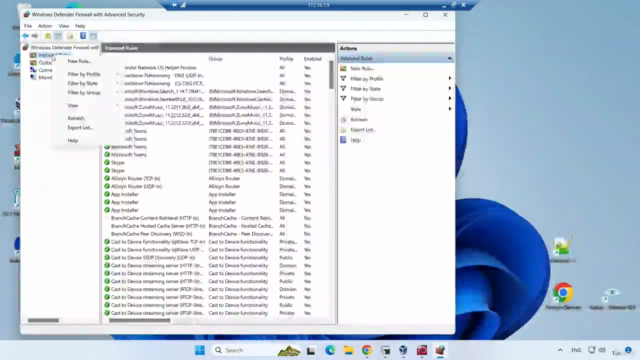Screen dimensions: 640x360
Task: Open the File menu
Action: point(28,26)
